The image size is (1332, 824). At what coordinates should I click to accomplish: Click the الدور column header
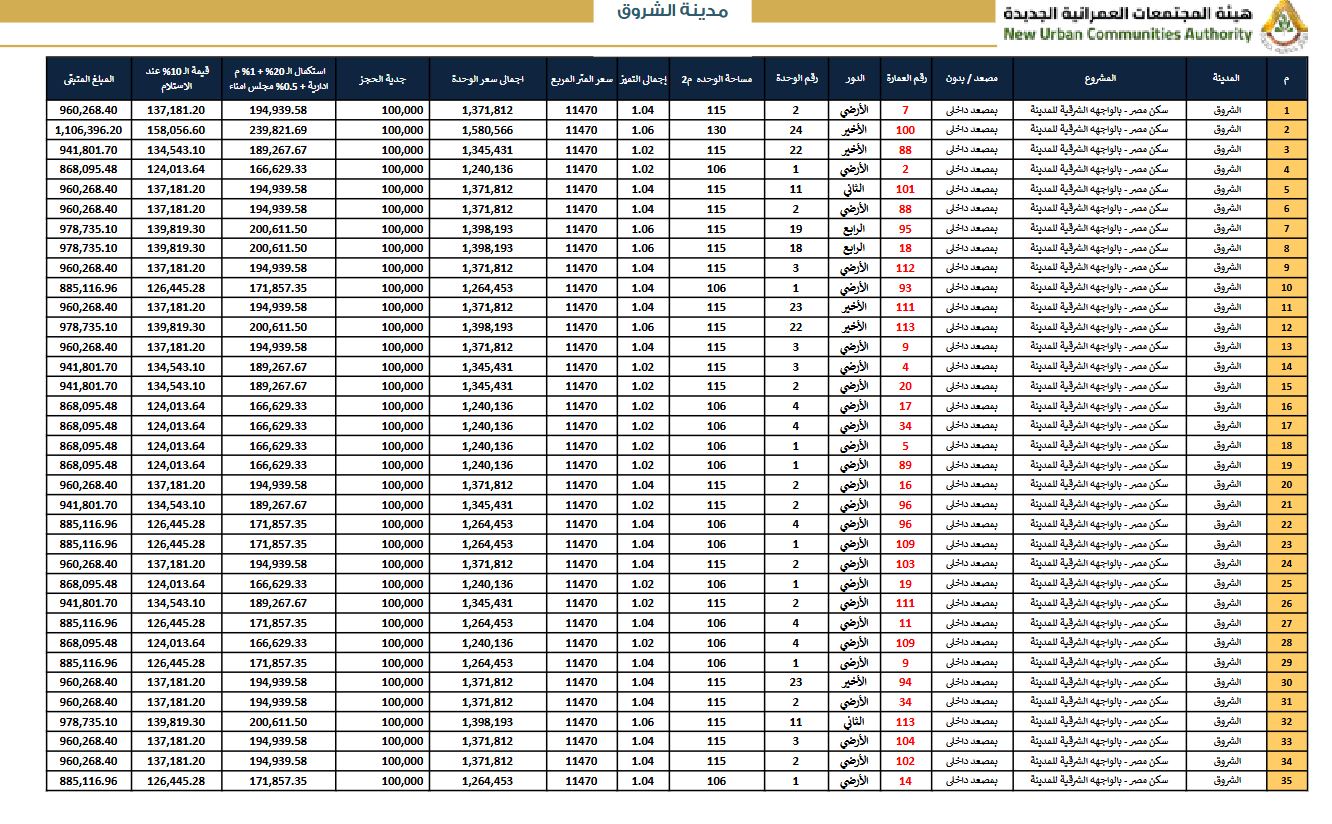coord(856,78)
